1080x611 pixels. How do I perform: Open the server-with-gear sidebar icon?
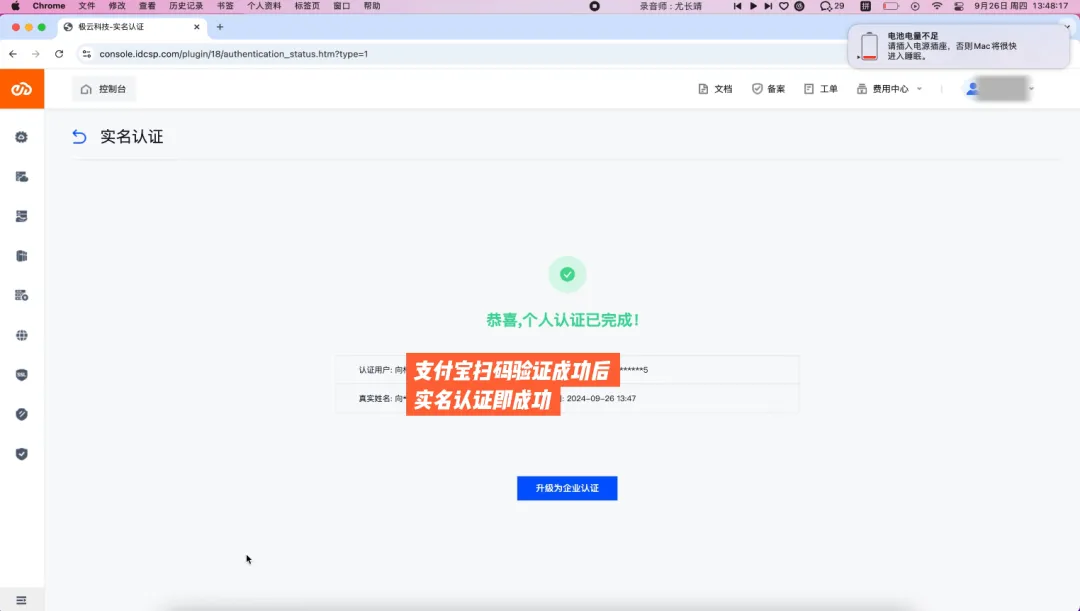pyautogui.click(x=21, y=296)
